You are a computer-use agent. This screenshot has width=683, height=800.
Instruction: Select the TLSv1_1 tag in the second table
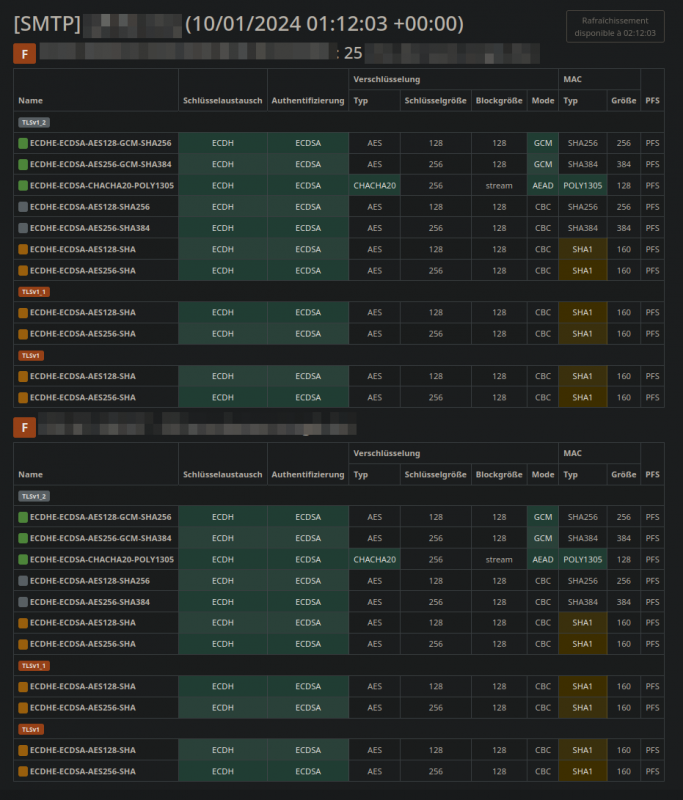[x=34, y=665]
